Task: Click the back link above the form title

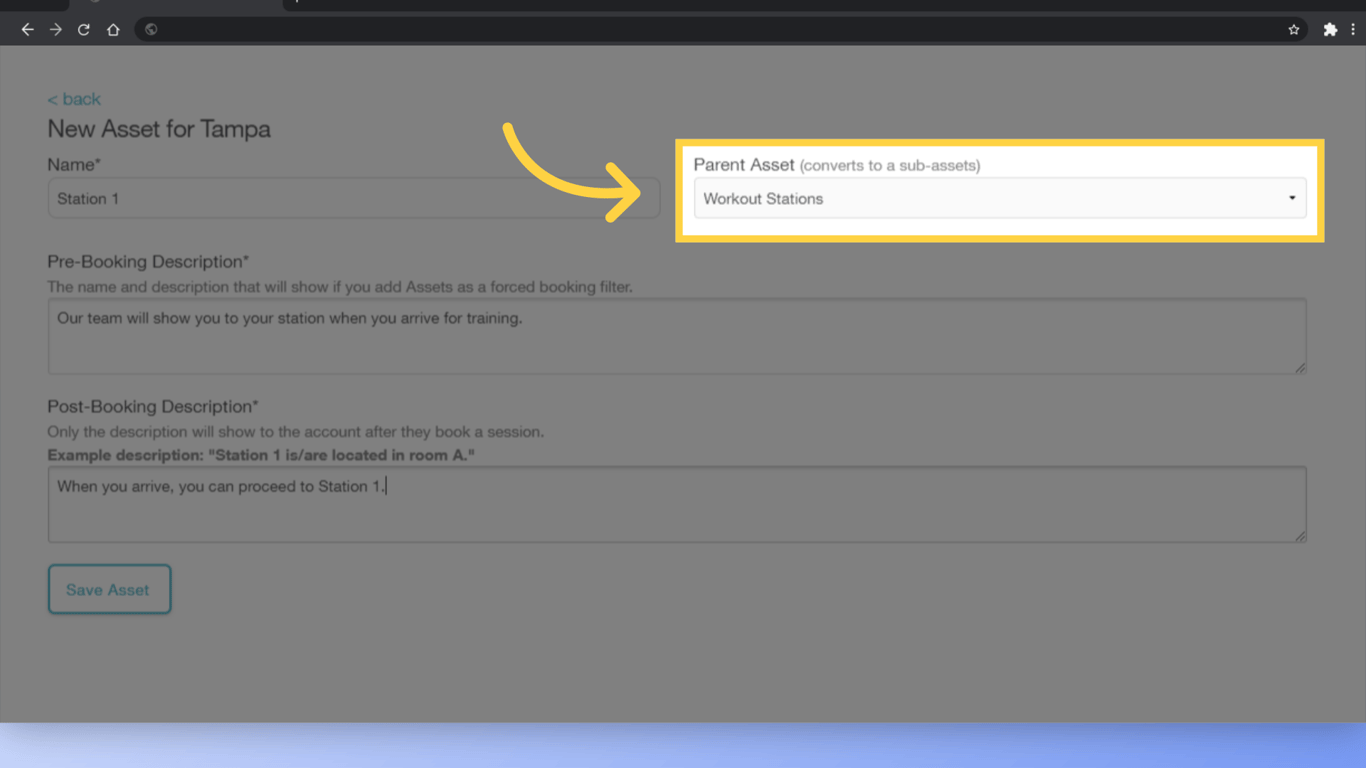Action: [73, 99]
